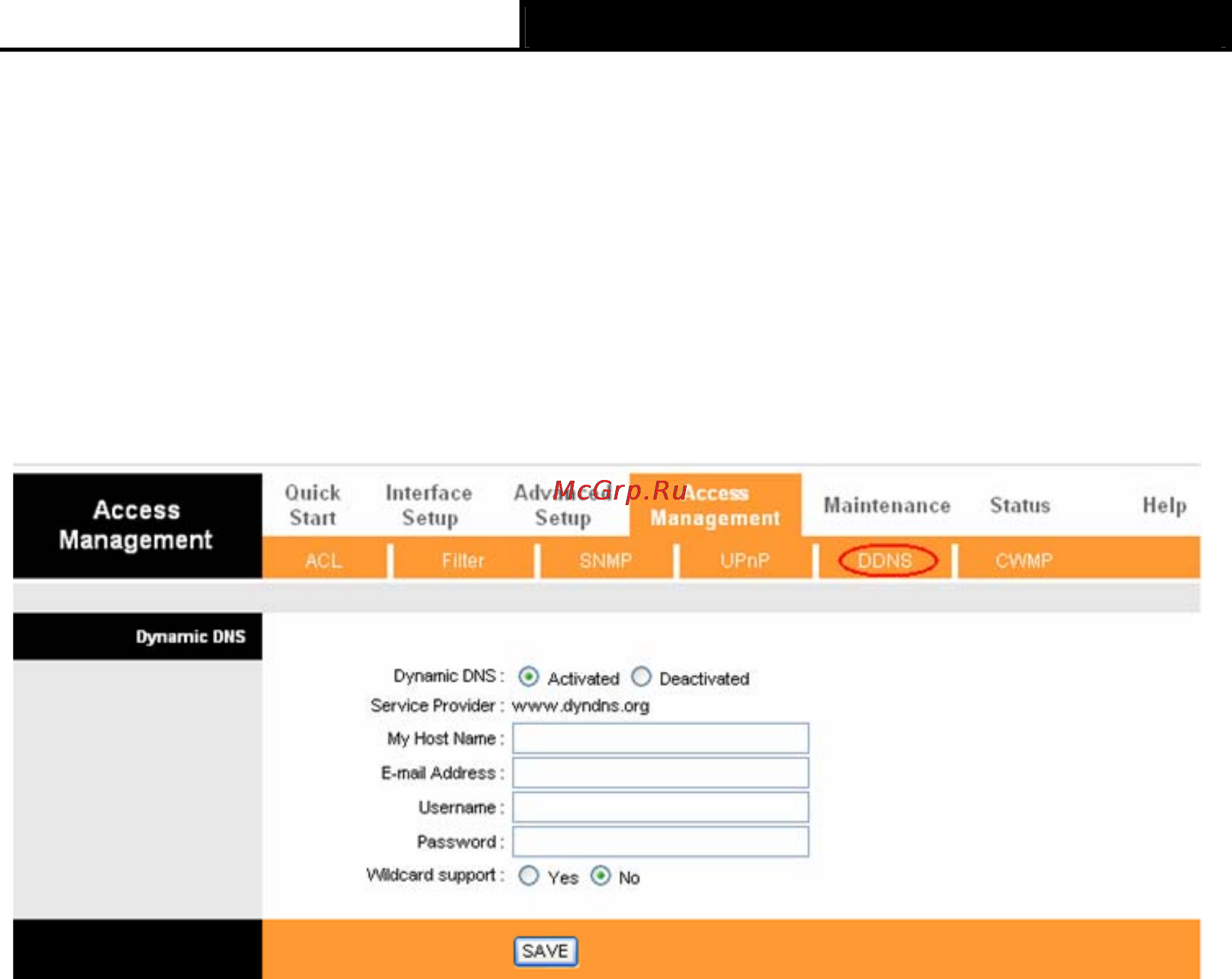Open the Quick Start menu
1232x979 pixels.
312,505
